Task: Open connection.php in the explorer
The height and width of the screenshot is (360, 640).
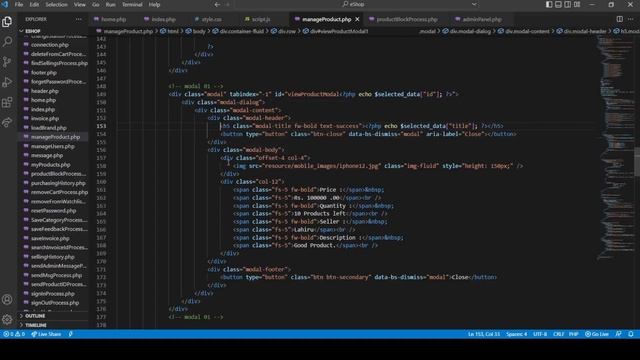Action: click(x=49, y=45)
